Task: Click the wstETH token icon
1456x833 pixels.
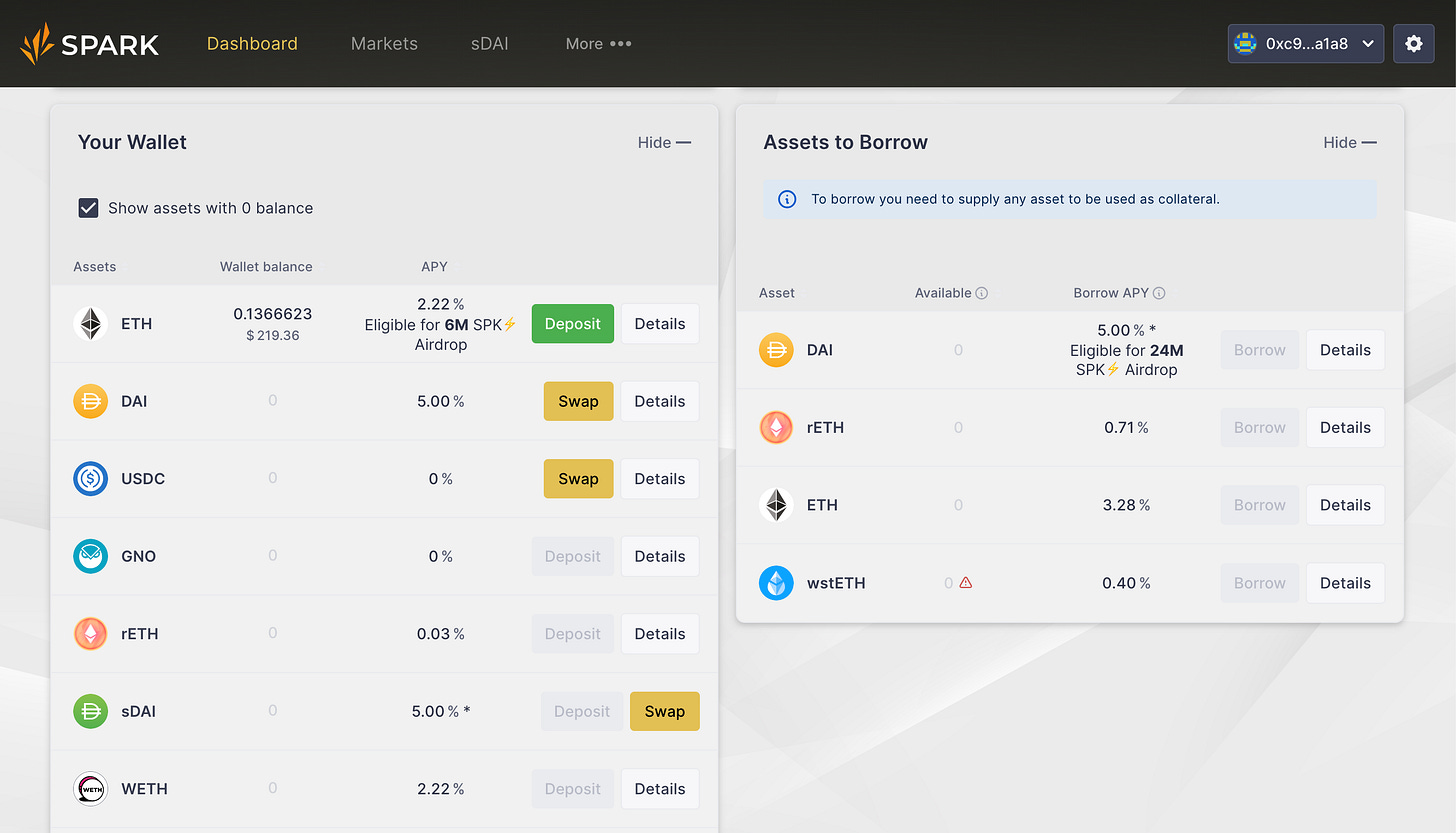Action: [776, 583]
